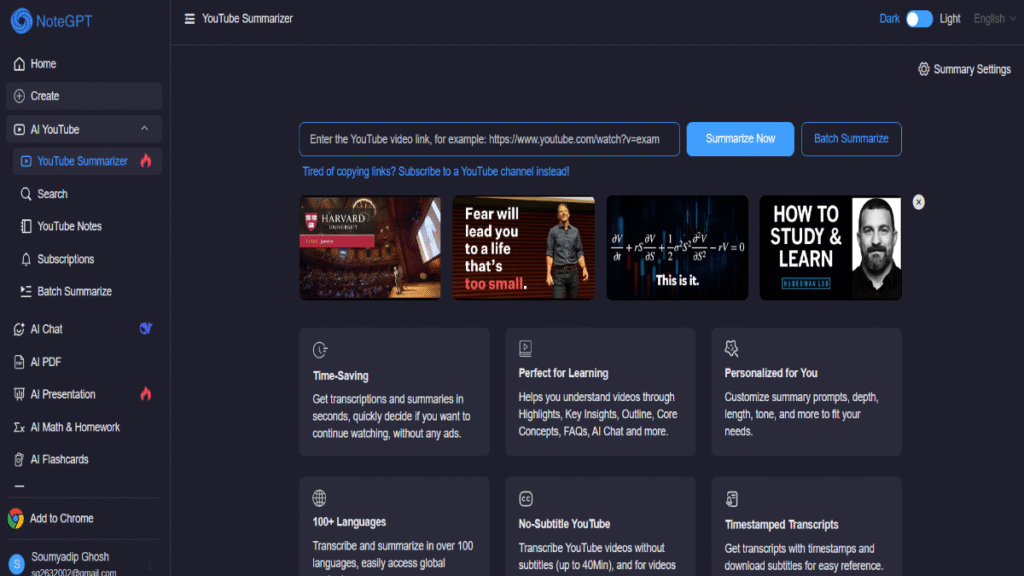This screenshot has height=576, width=1024.
Task: Open the How to Study & Learn thumbnail
Action: click(x=830, y=248)
